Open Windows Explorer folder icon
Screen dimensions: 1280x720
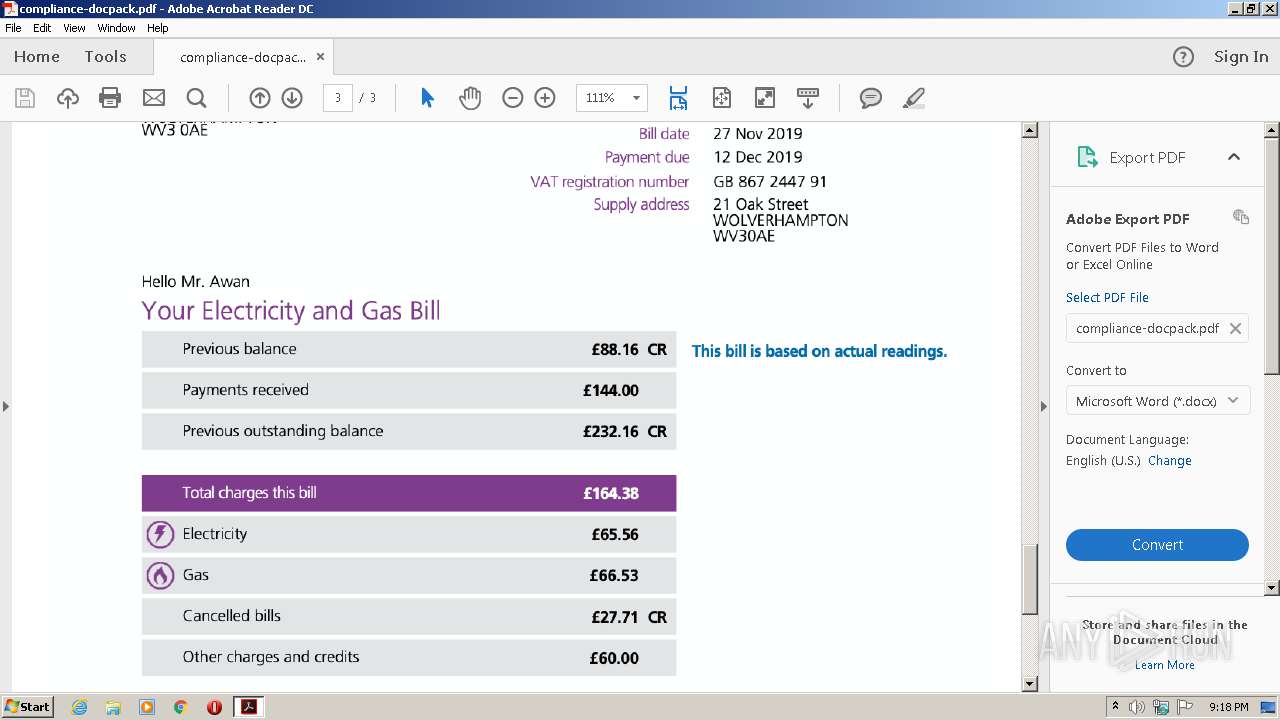(x=113, y=707)
